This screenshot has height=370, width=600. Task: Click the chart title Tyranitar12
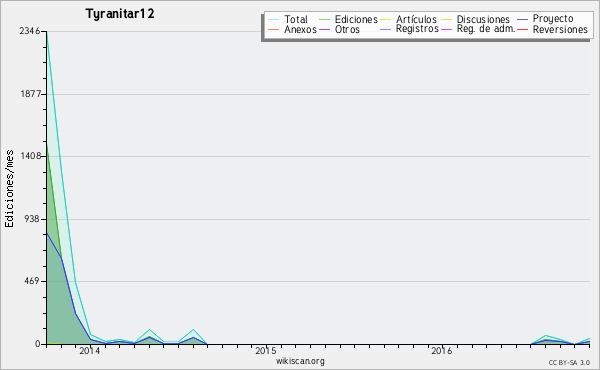[120, 14]
